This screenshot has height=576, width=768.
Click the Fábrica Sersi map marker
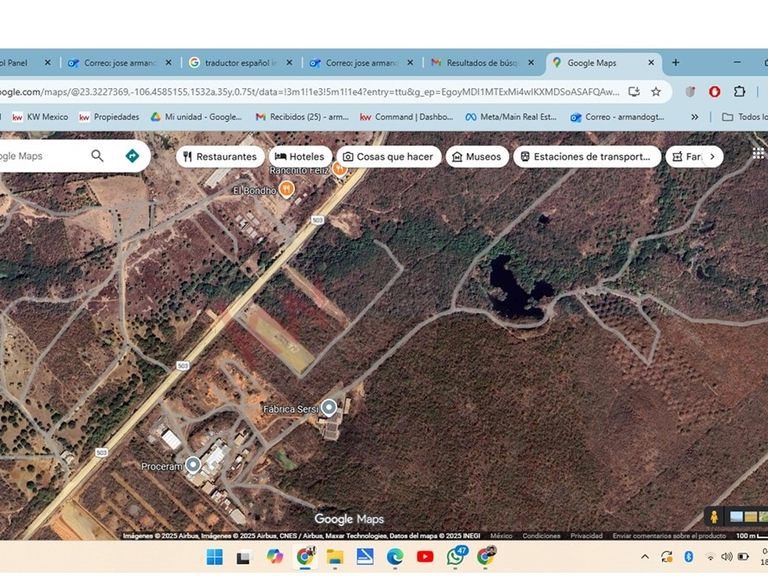328,407
